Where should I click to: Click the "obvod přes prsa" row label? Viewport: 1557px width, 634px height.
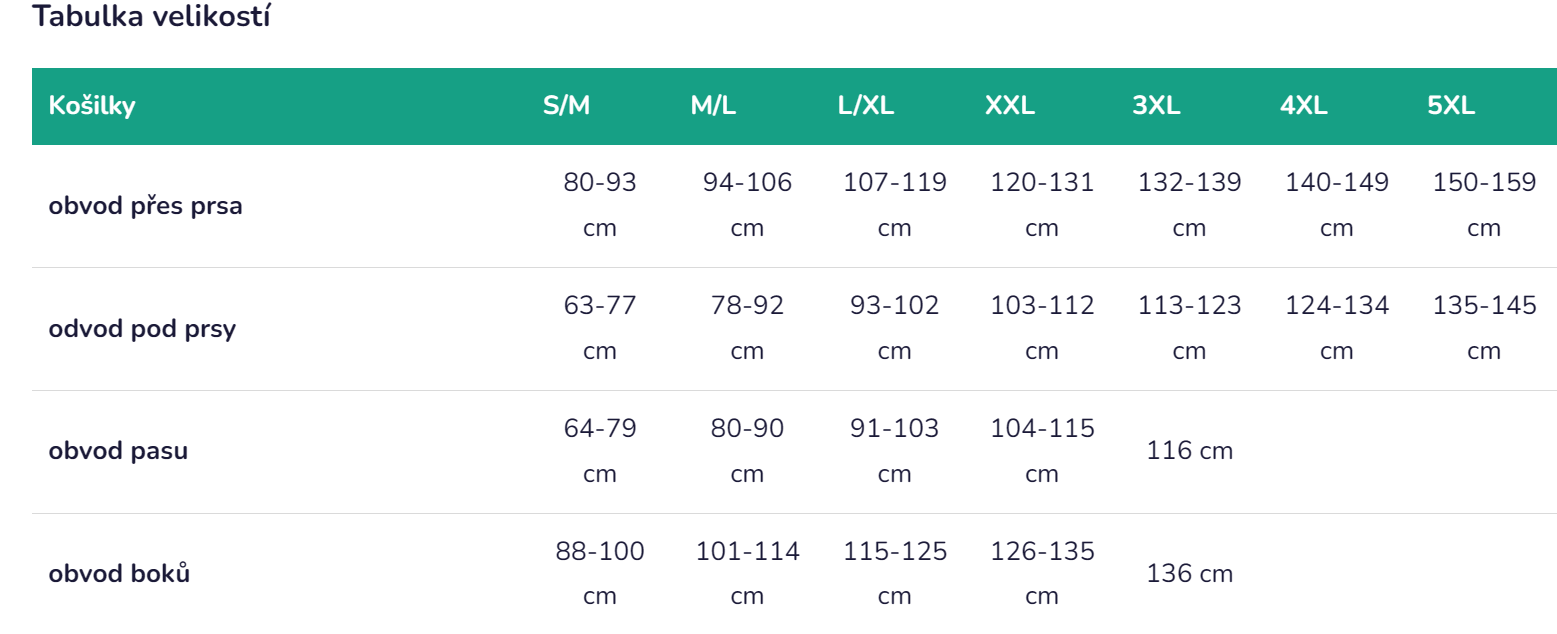146,207
